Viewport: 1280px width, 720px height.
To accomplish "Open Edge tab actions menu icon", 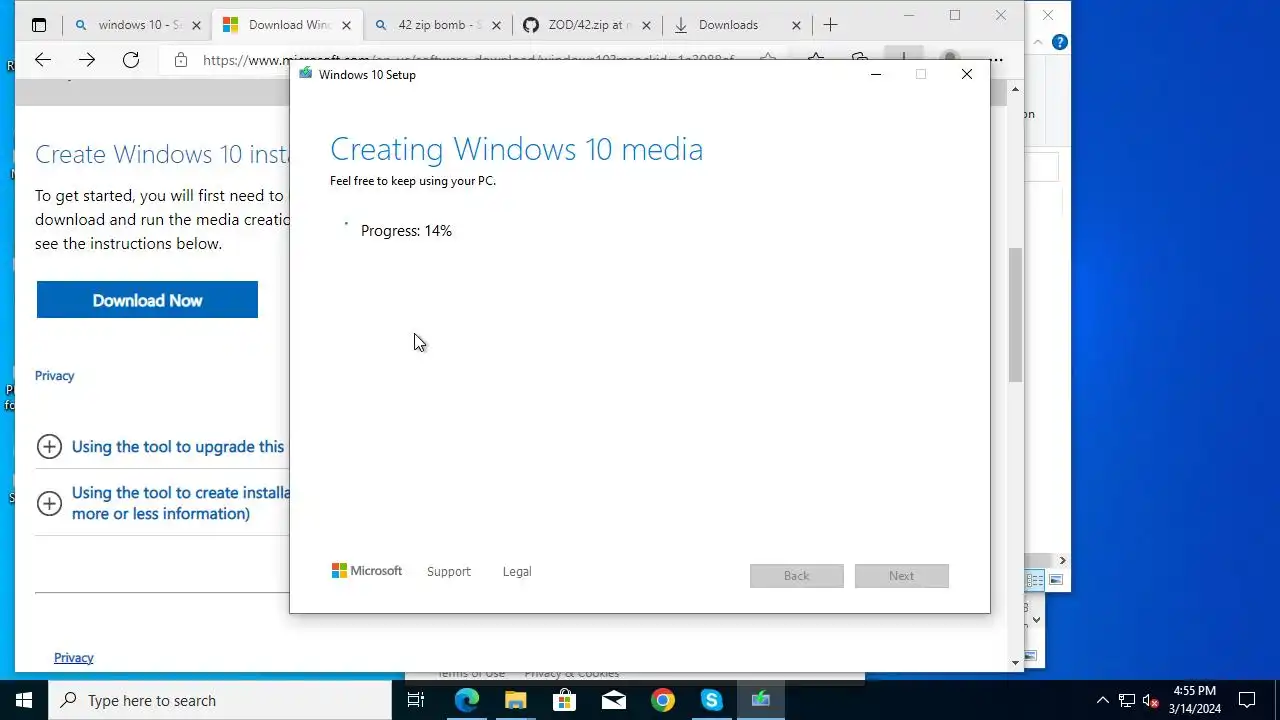I will coord(39,25).
